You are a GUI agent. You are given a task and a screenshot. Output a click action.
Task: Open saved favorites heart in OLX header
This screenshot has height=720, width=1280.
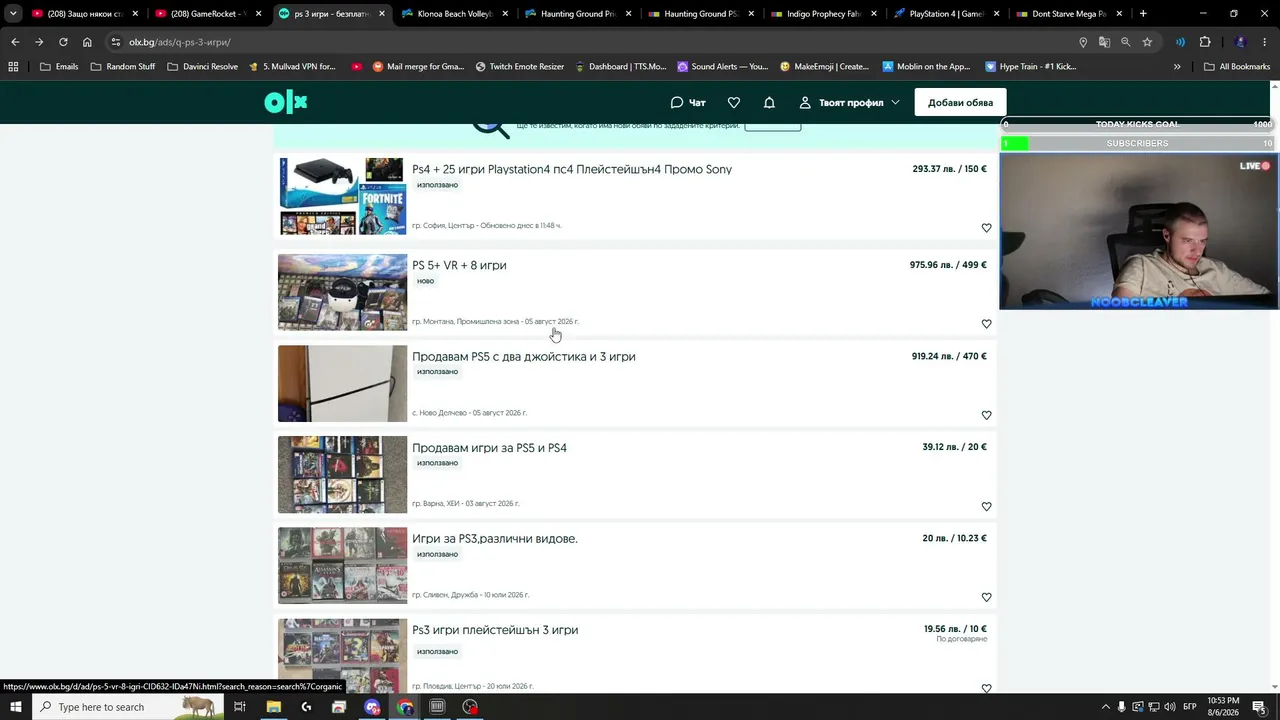[x=734, y=103]
